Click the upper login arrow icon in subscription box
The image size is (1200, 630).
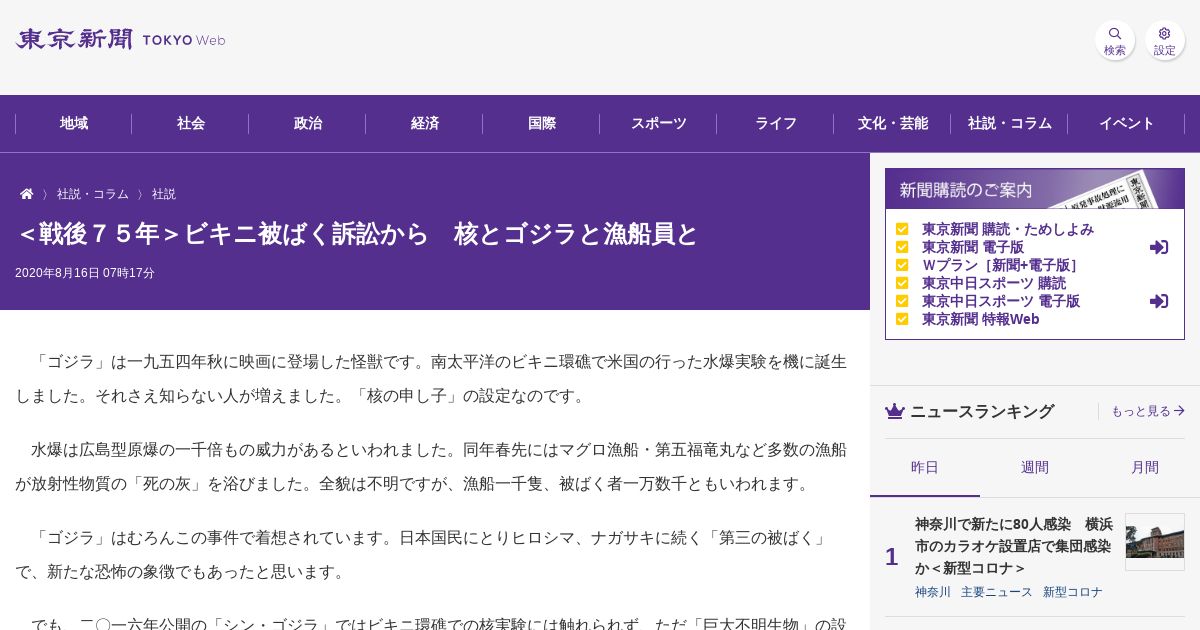pos(1159,247)
